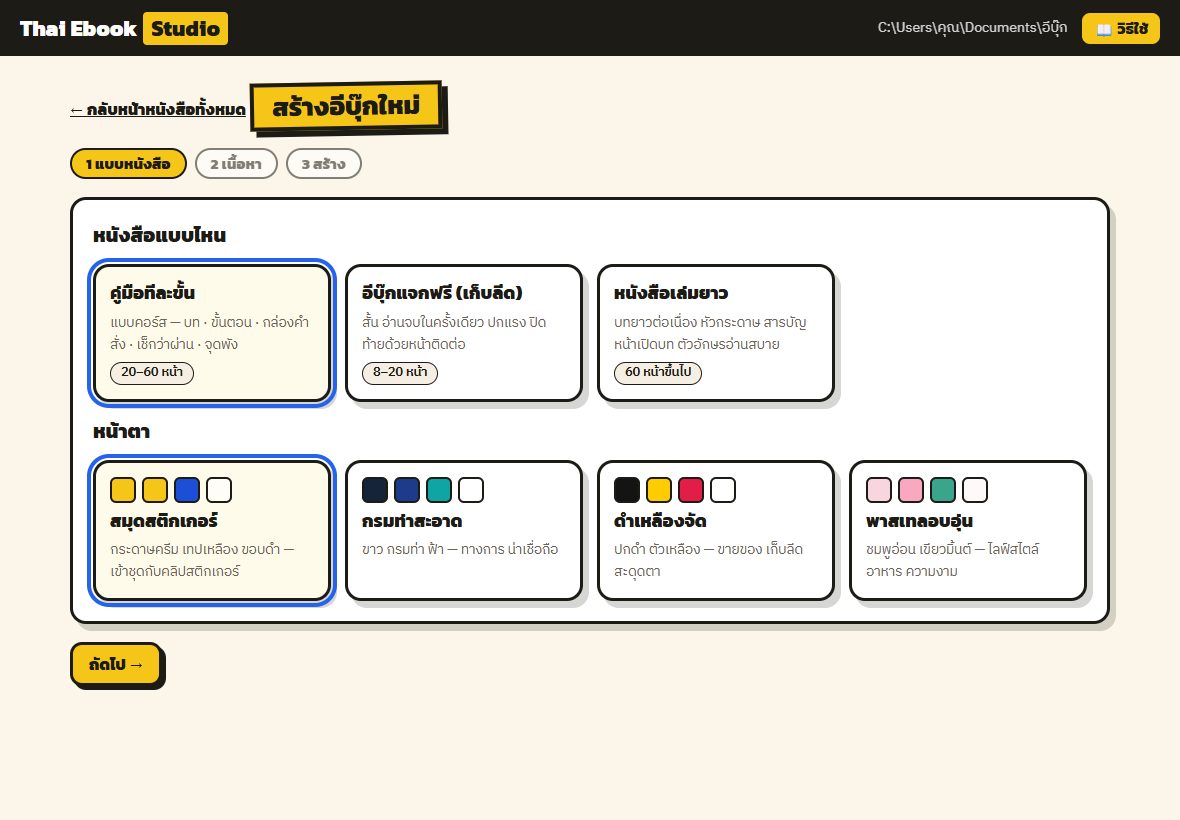Screen dimensions: 1180x820
Task: Click the 8–20 หน้า page-count pill
Action: coord(400,372)
